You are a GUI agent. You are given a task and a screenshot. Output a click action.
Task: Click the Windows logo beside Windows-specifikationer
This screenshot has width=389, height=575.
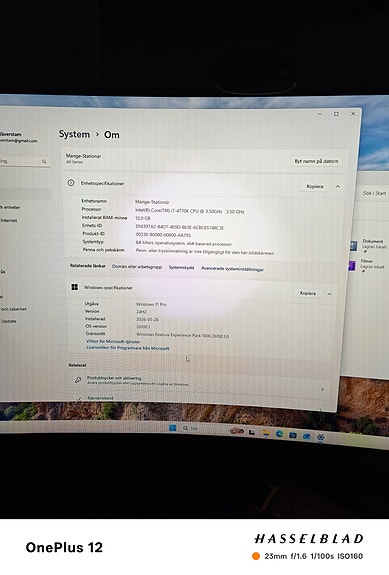74,287
